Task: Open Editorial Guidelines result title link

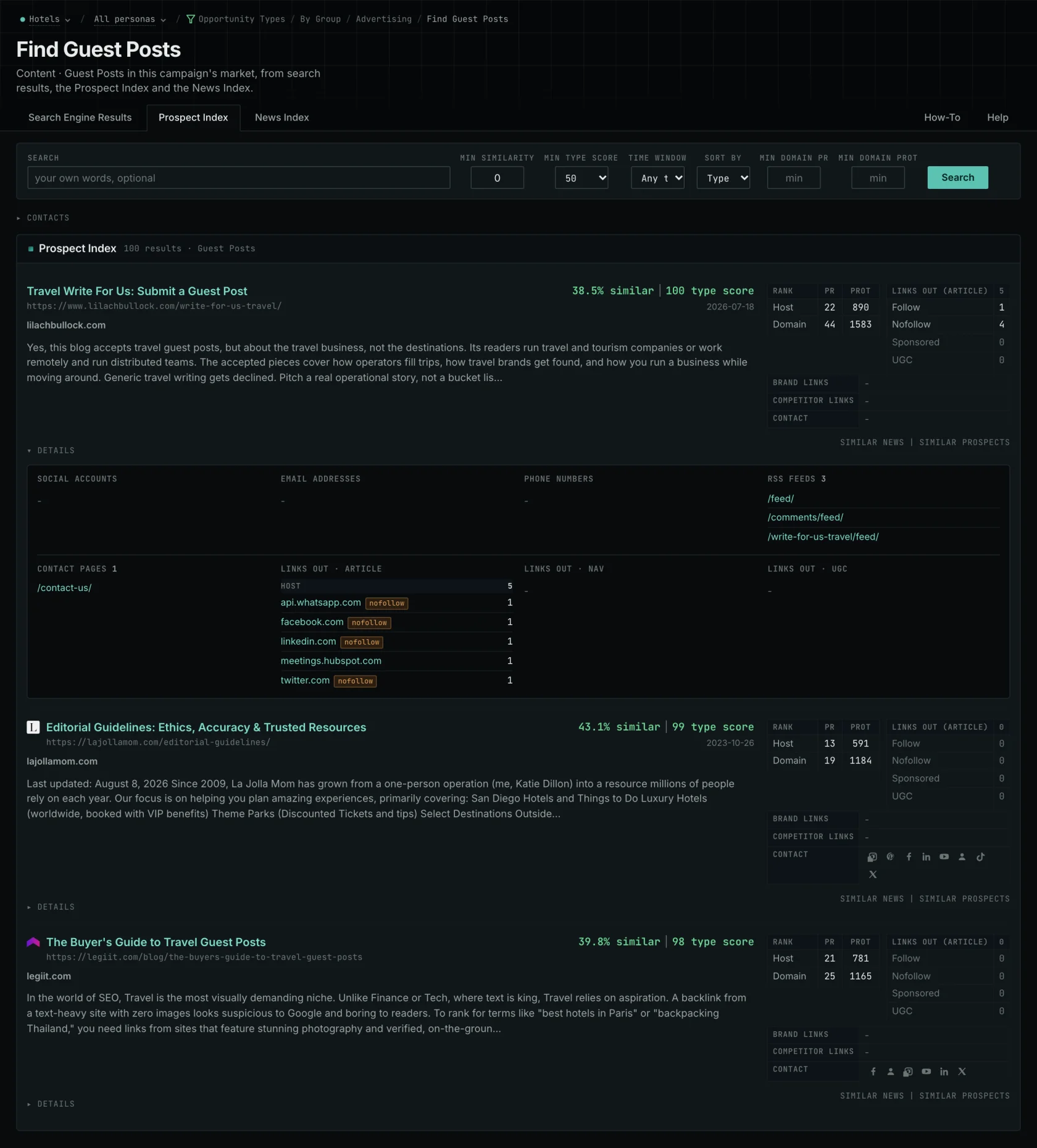Action: pos(206,727)
